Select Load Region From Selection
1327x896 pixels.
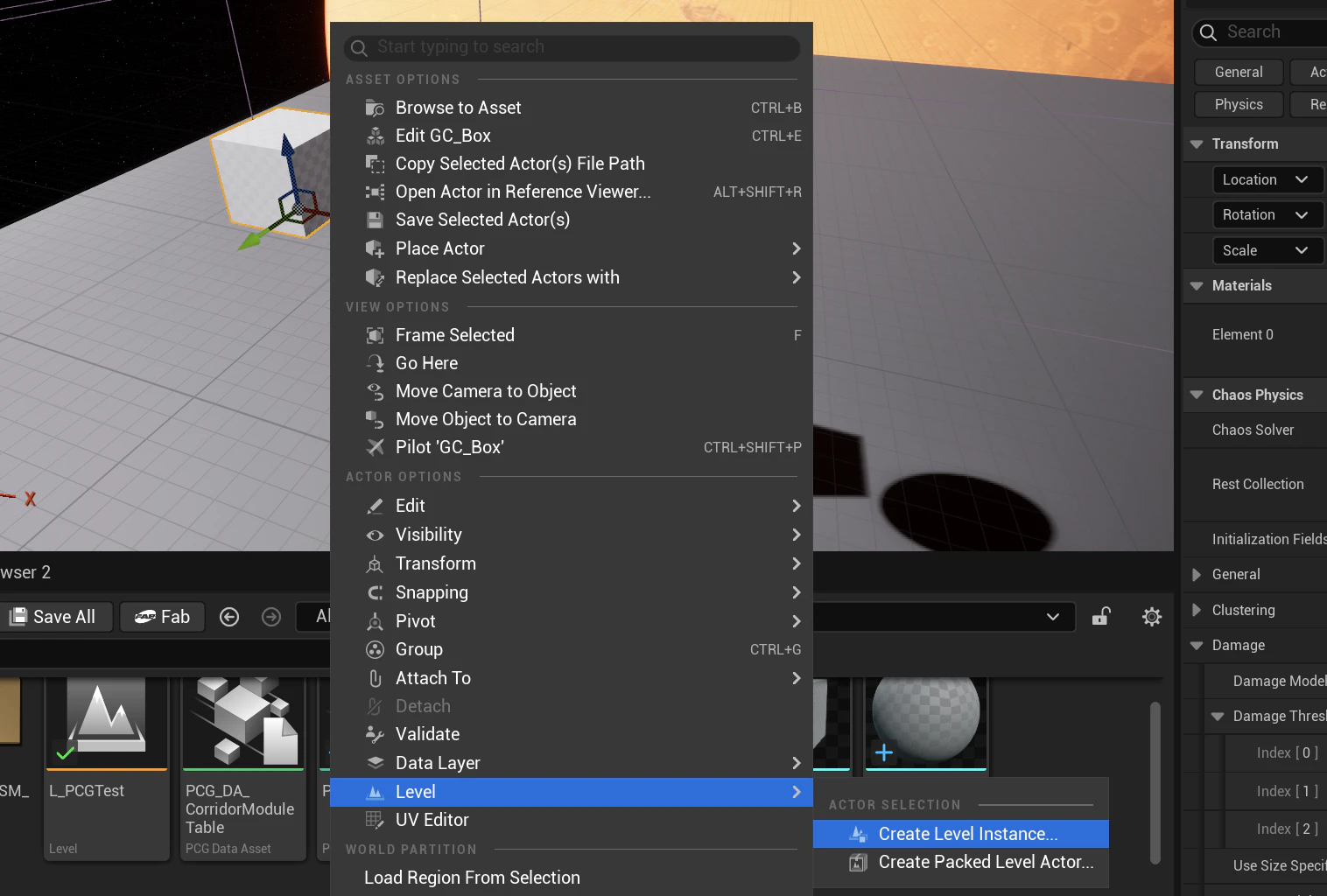coord(572,878)
